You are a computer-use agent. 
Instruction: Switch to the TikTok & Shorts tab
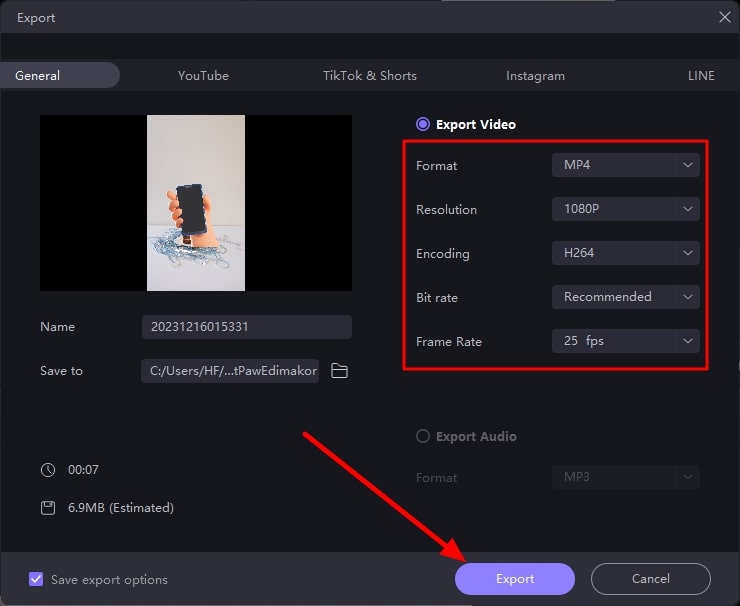(370, 76)
